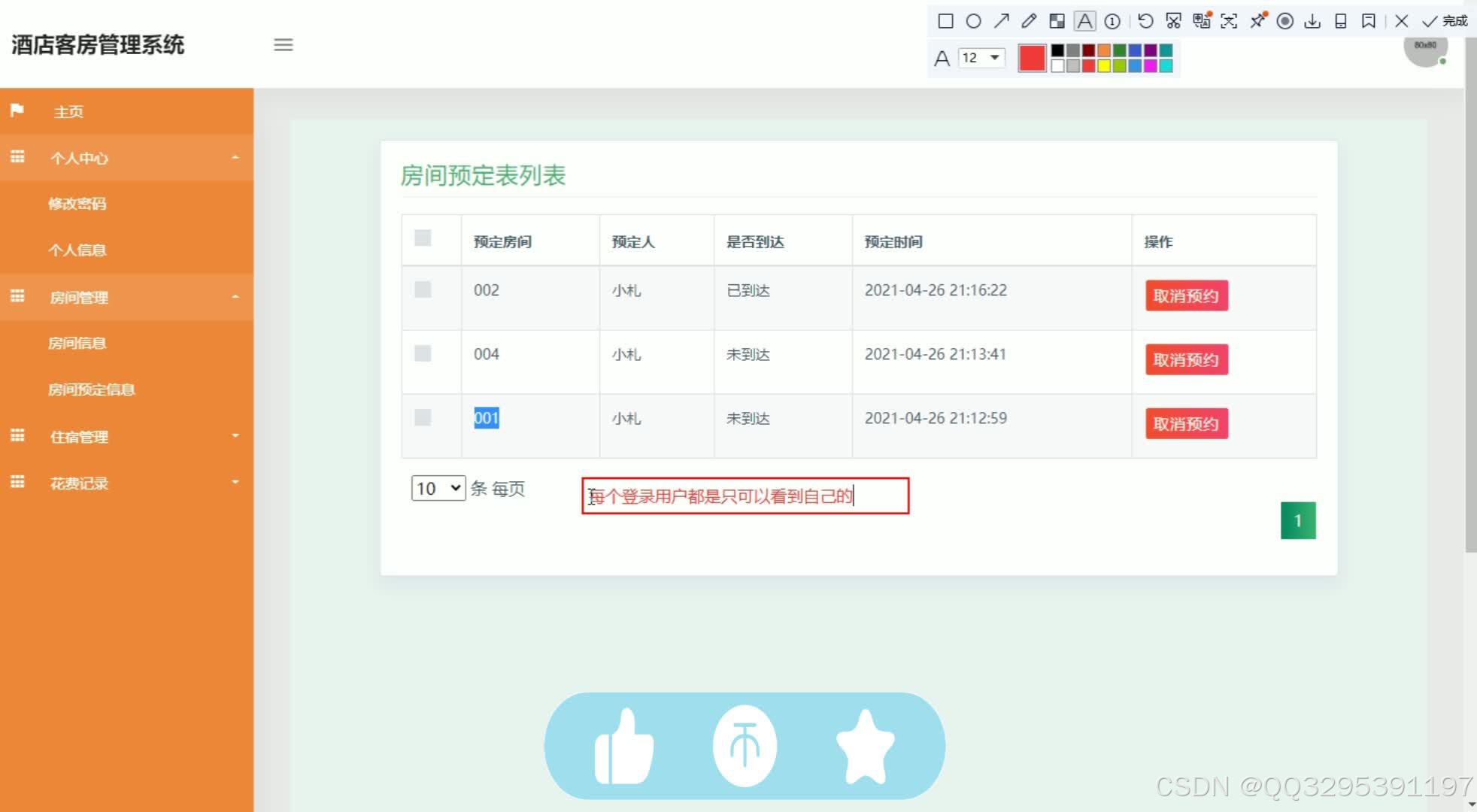Download the screenshot to file
The image size is (1477, 812).
pyautogui.click(x=1312, y=21)
